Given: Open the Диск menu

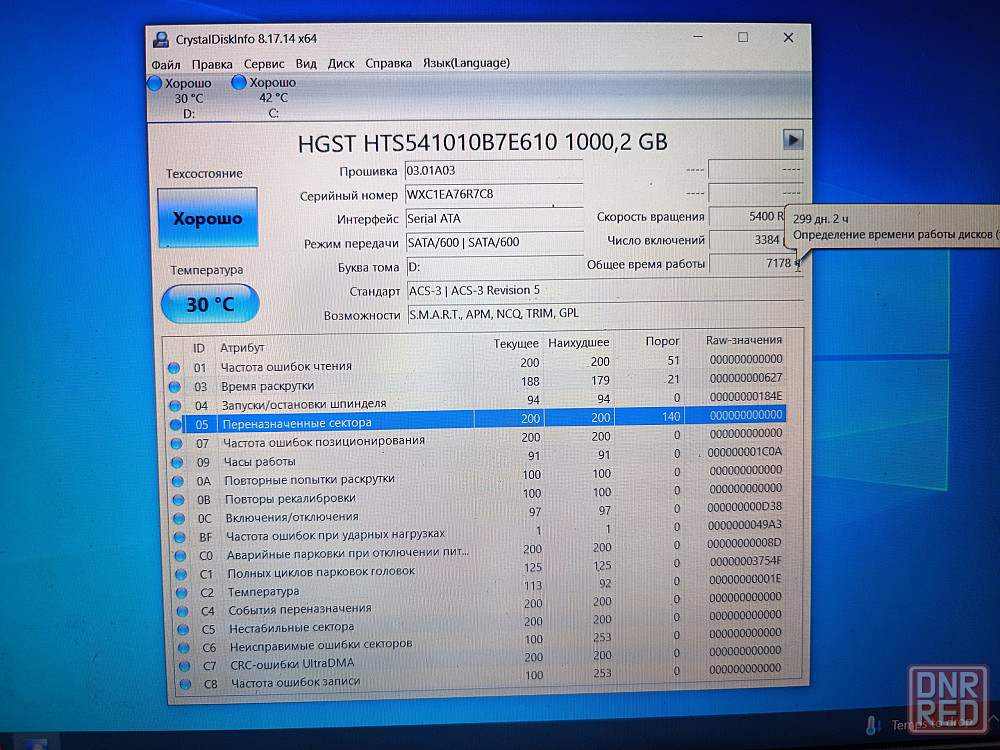Looking at the screenshot, I should point(341,64).
